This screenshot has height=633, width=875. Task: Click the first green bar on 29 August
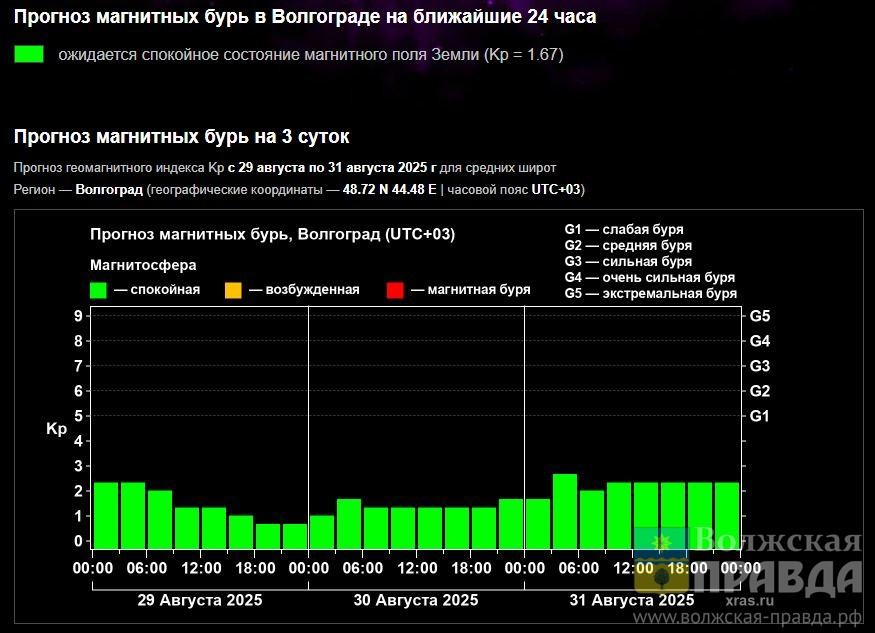105,514
